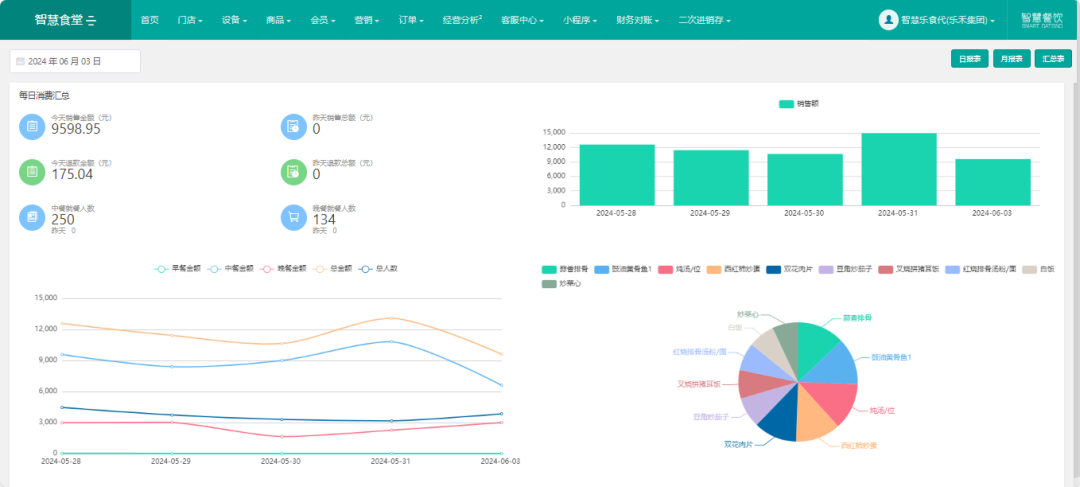Image resolution: width=1080 pixels, height=487 pixels.
Task: Click the 汇总表 button
Action: pos(1053,59)
